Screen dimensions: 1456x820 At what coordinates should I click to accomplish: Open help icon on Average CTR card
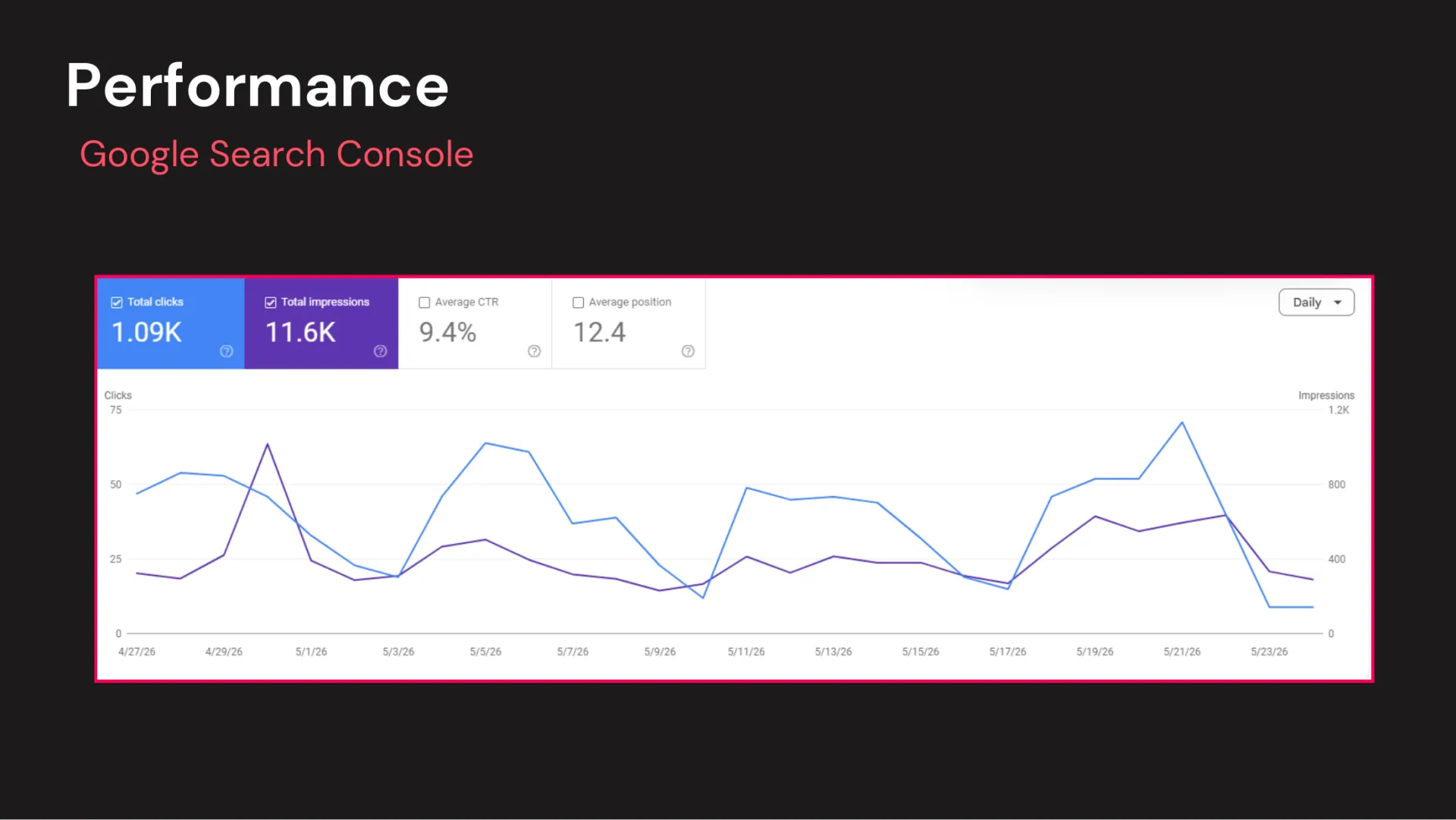pos(535,351)
